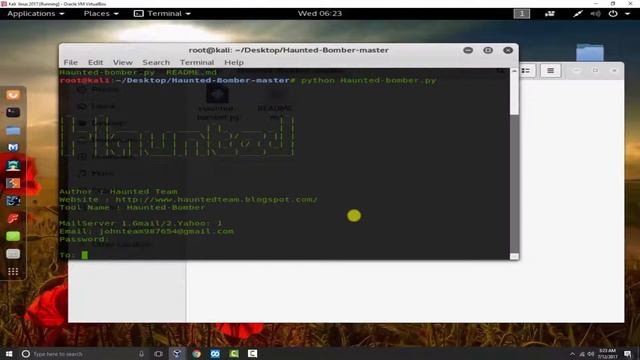Open Windows Task View
This screenshot has width=640, height=360.
pos(158,353)
